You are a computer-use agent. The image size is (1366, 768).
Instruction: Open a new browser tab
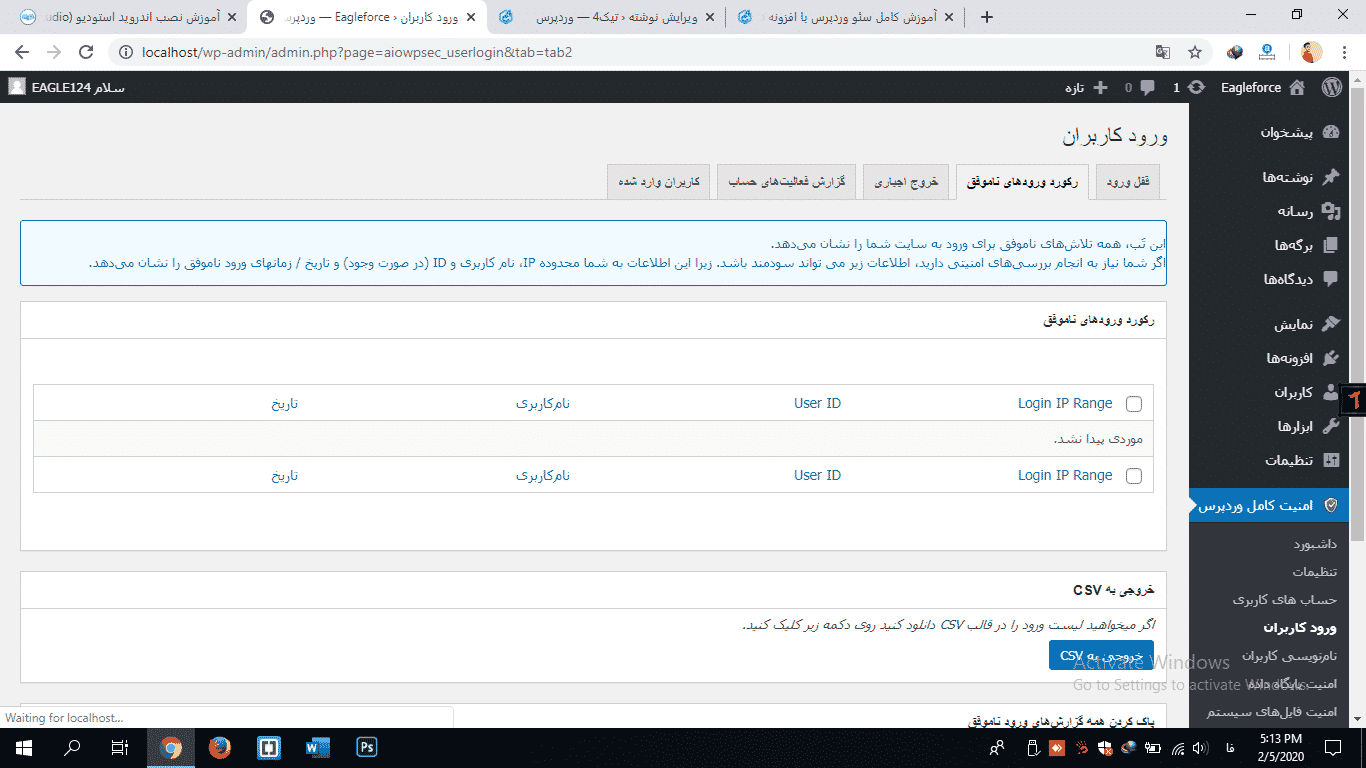point(987,17)
